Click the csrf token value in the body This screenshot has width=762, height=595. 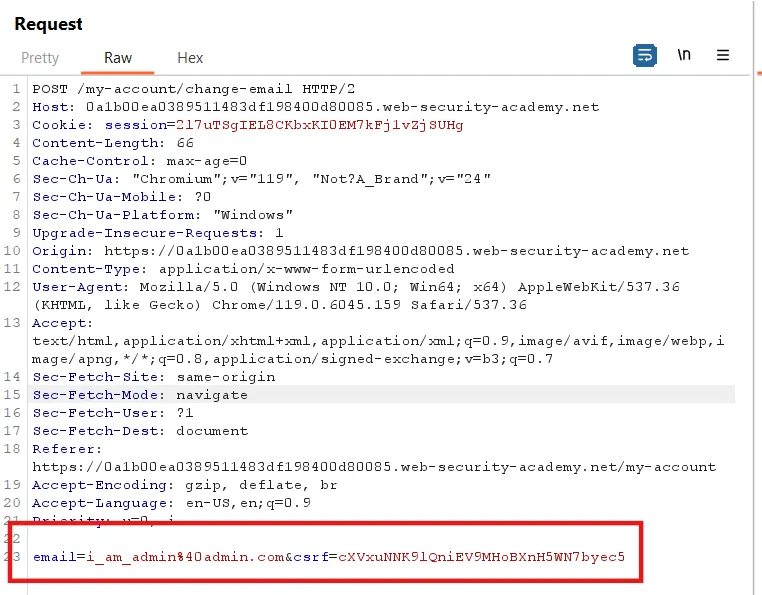pos(480,557)
